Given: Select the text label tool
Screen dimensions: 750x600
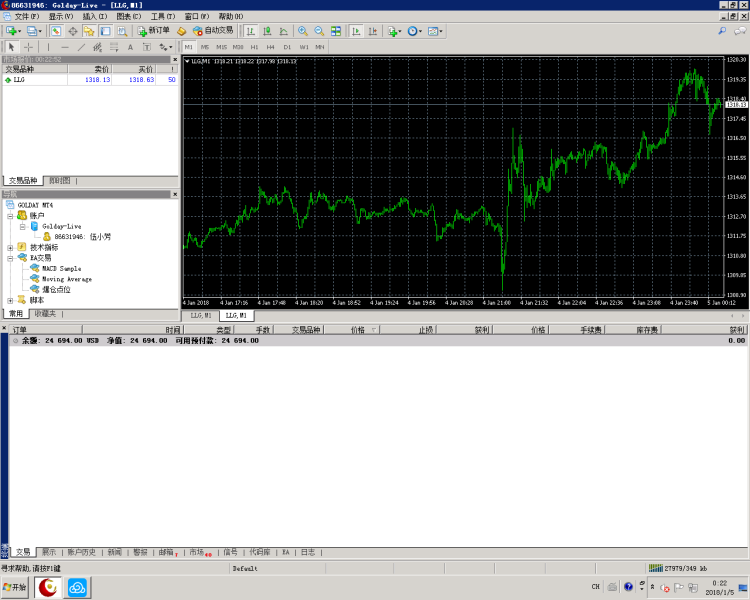Looking at the screenshot, I should tap(147, 47).
